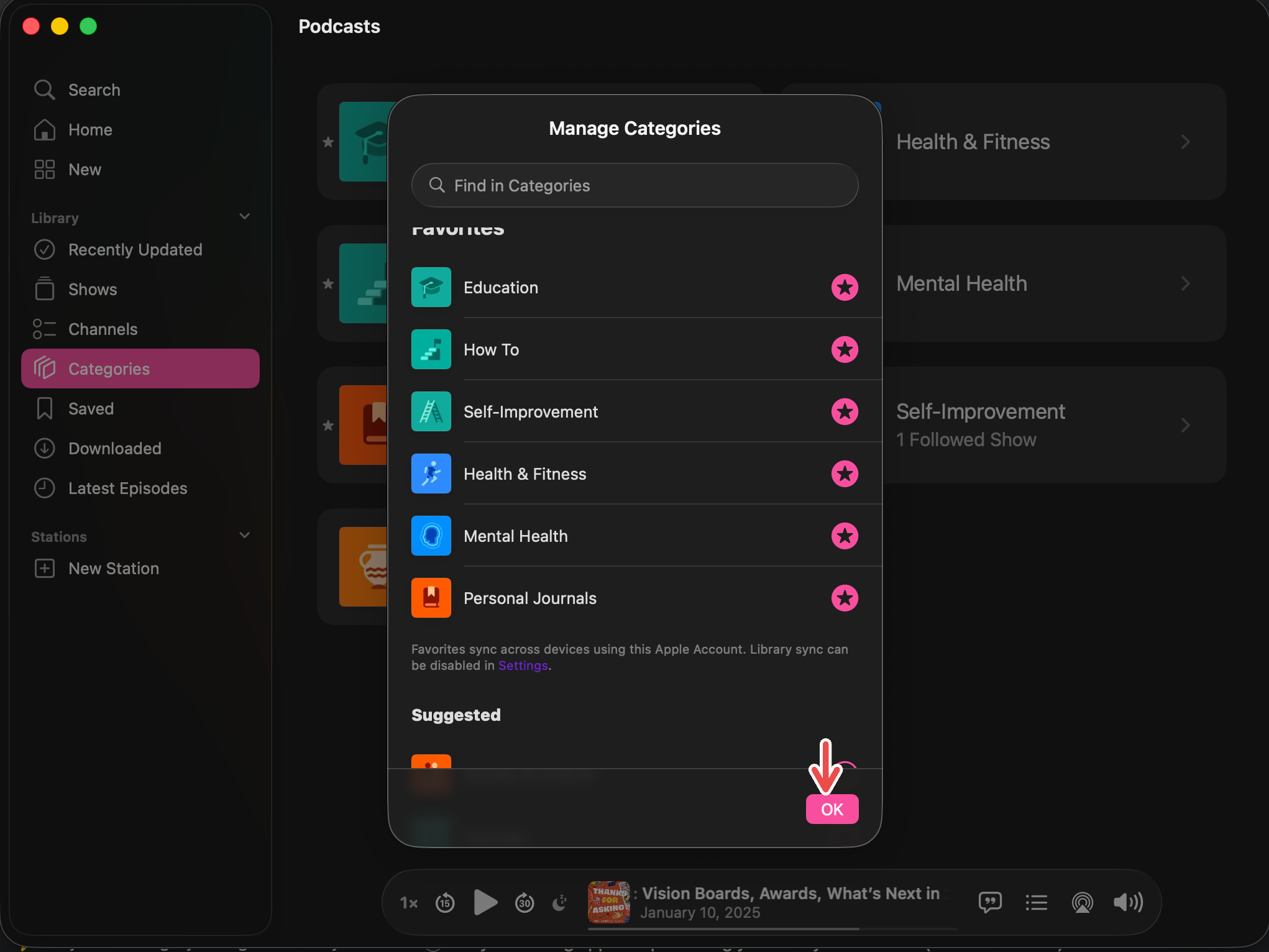Open Channels in the library
This screenshot has width=1269, height=952.
[140, 329]
